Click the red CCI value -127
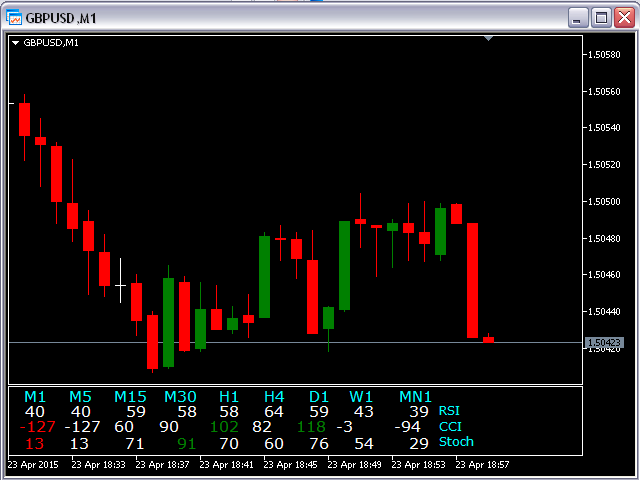The image size is (640, 480). coord(38,427)
